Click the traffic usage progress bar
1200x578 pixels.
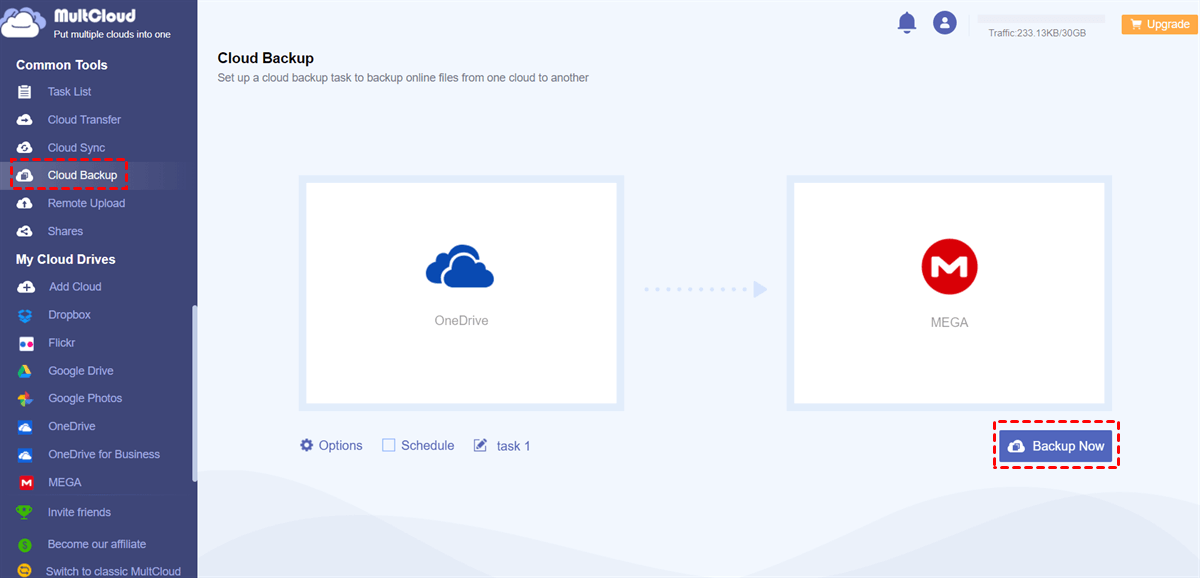pyautogui.click(x=1041, y=19)
